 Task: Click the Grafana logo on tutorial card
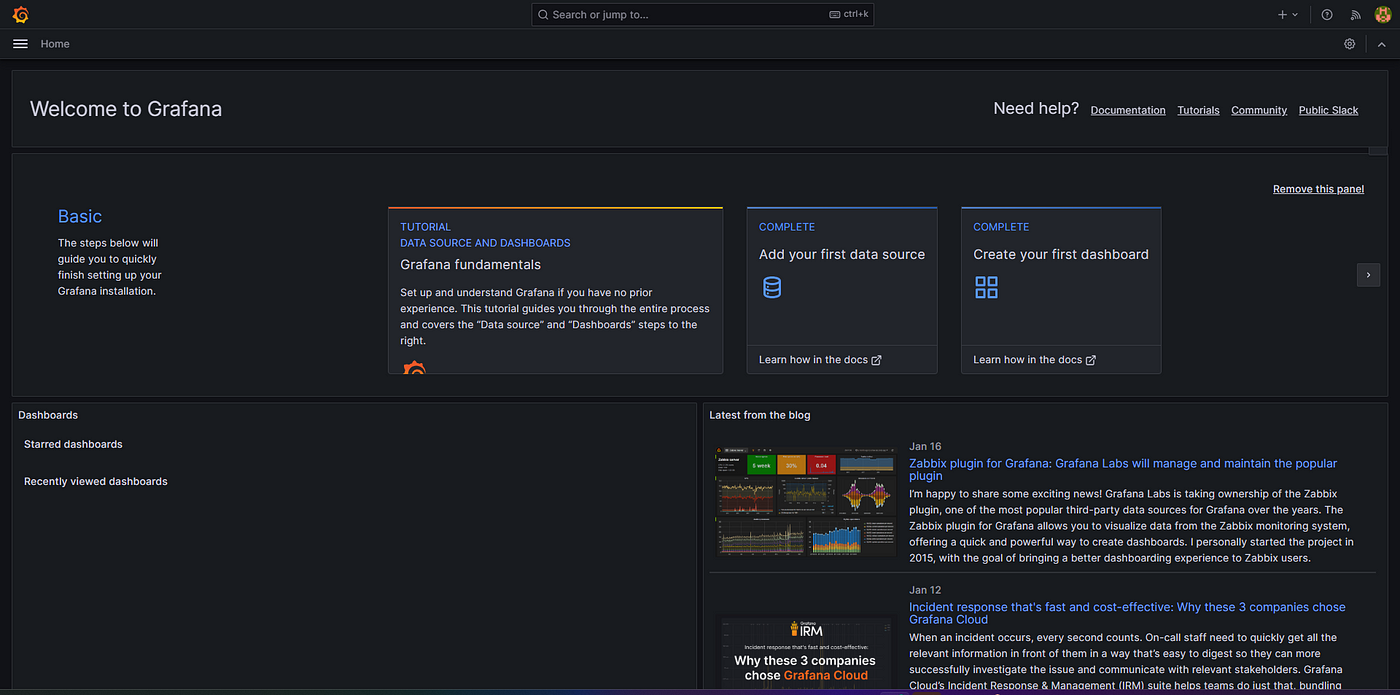coord(414,367)
